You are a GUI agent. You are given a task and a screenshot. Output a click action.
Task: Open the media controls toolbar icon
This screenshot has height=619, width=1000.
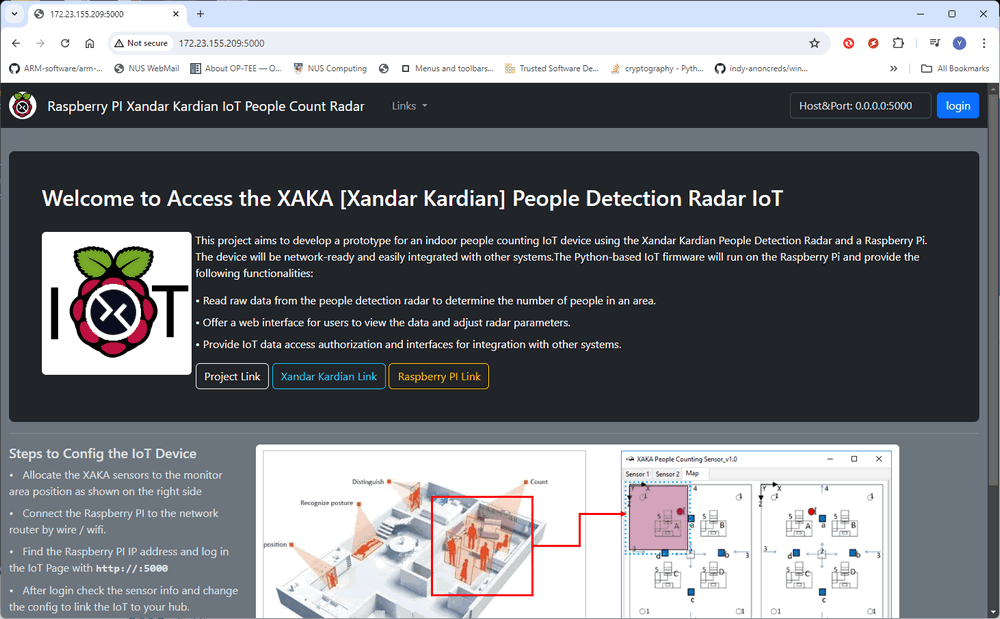click(x=935, y=43)
